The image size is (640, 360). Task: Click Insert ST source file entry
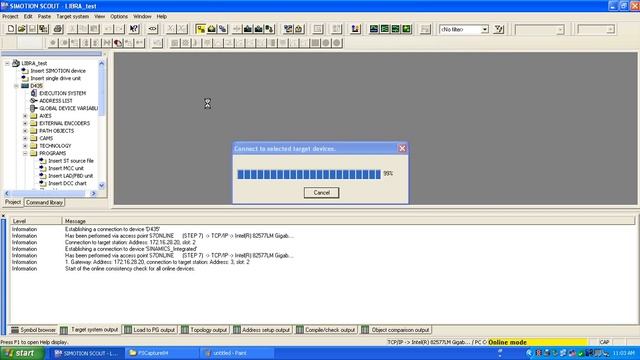tap(71, 161)
